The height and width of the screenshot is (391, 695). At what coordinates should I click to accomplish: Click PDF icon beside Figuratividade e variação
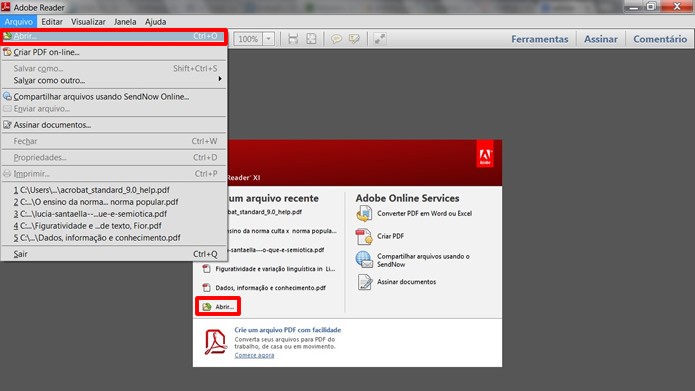coord(207,269)
